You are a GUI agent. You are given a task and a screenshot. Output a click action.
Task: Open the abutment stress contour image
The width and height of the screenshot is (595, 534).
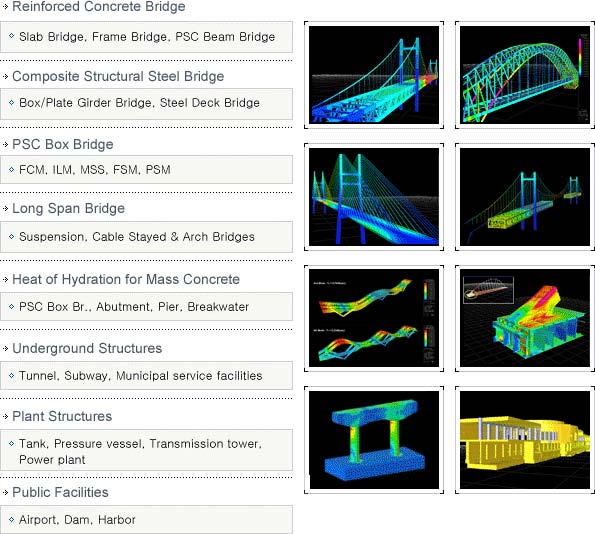(525, 318)
